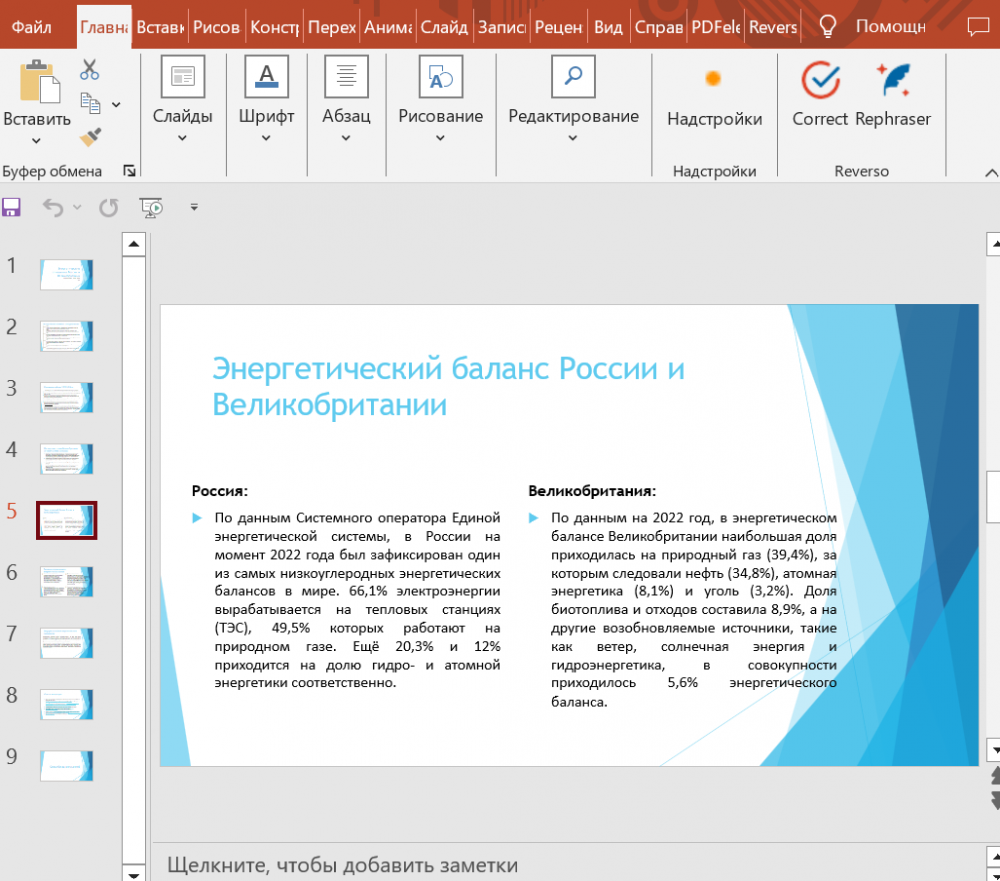
Task: Open the Надстройки add-ins button
Action: point(714,95)
